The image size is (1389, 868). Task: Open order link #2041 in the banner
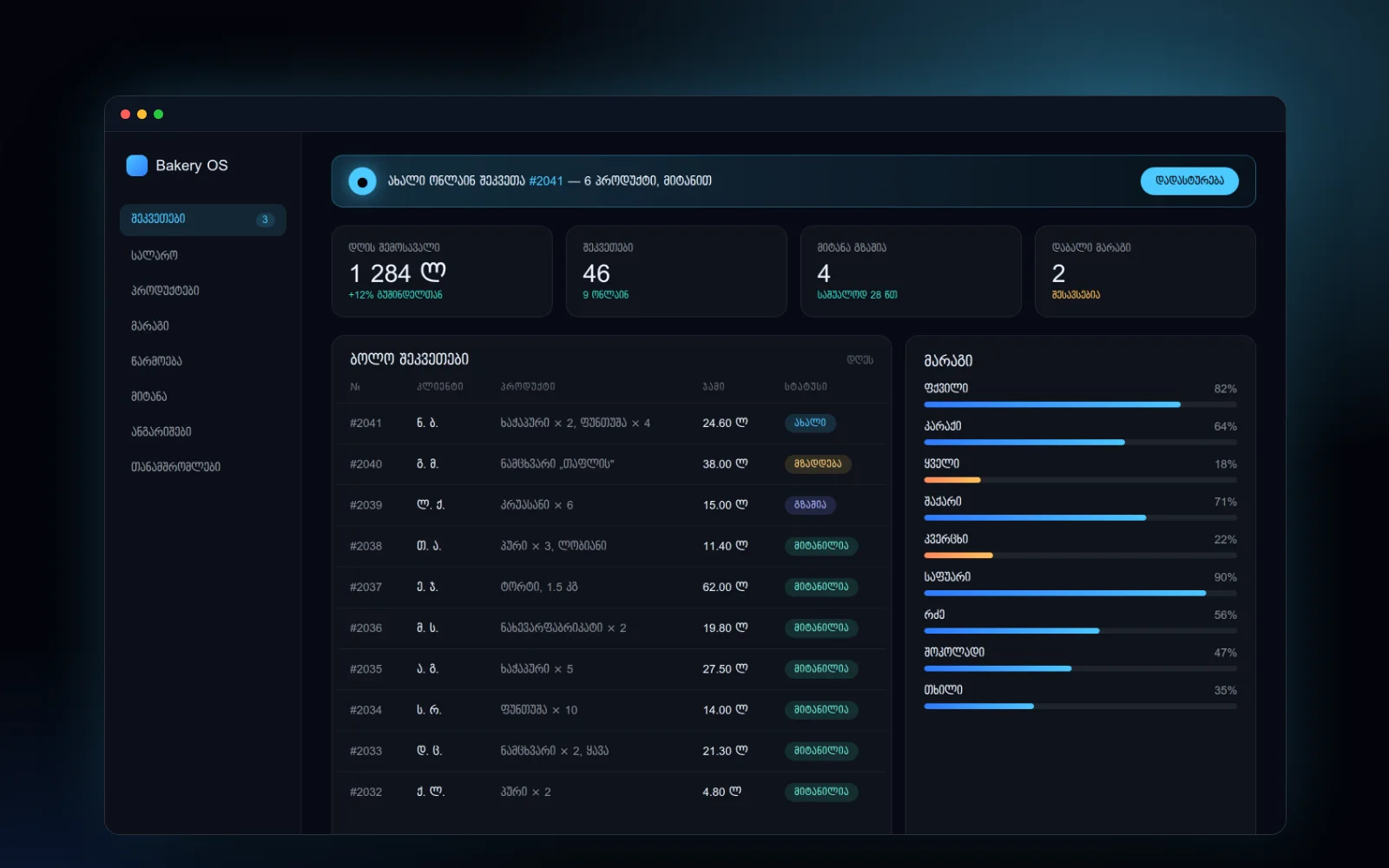[546, 181]
